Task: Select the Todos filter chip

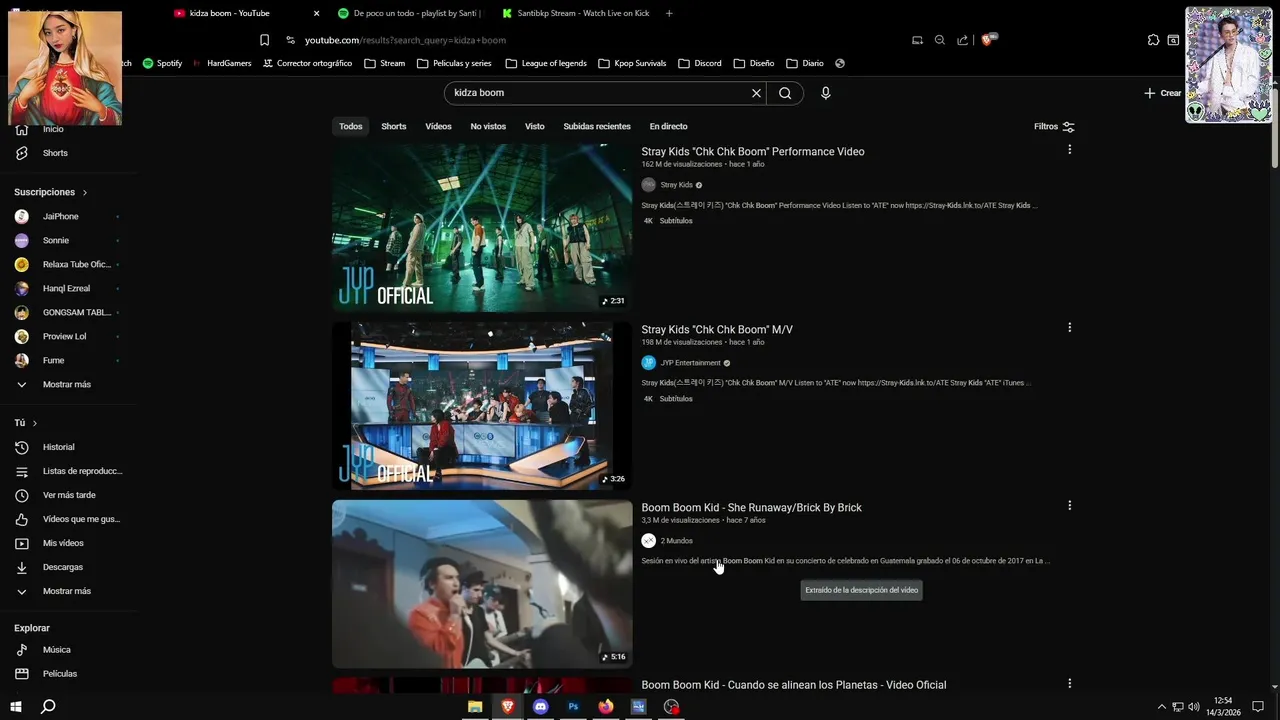Action: pyautogui.click(x=350, y=127)
